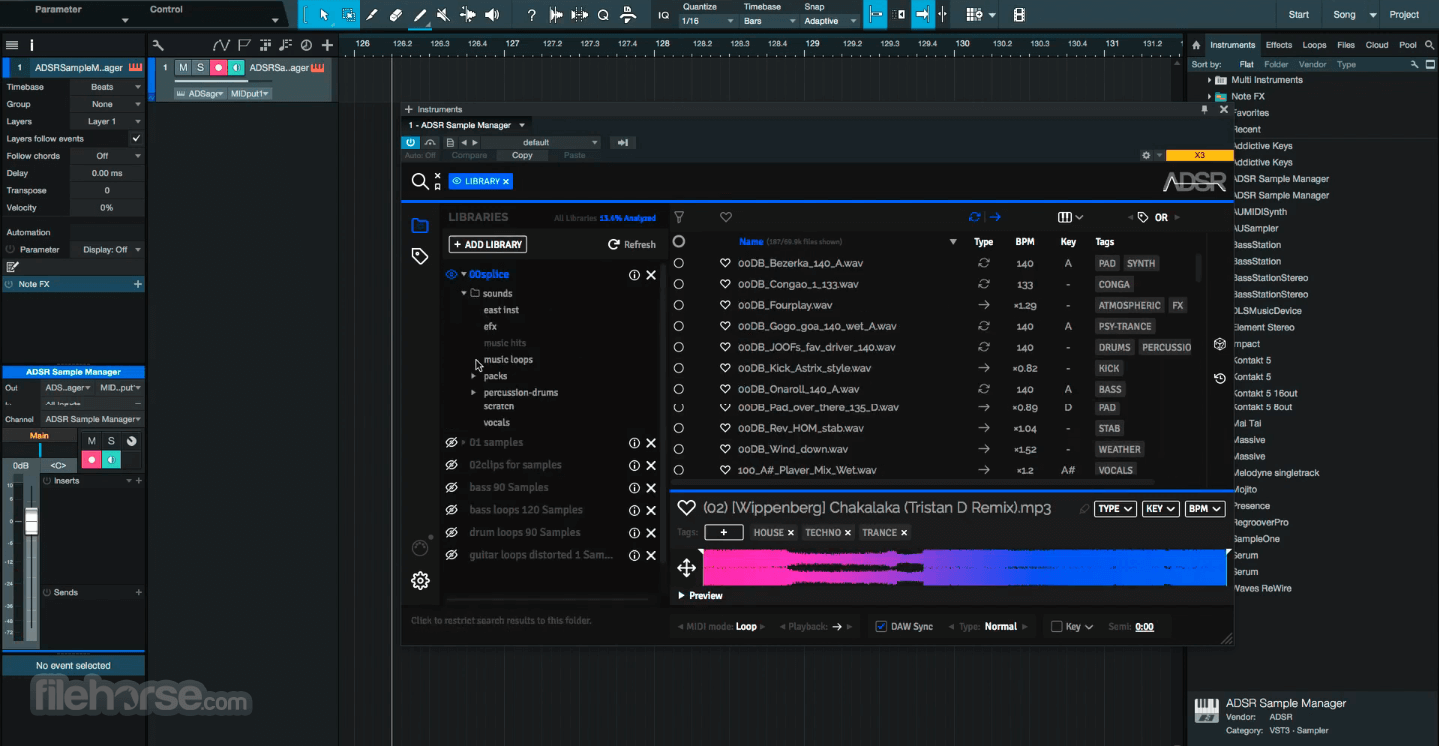Remove the HOUSE tag

791,533
